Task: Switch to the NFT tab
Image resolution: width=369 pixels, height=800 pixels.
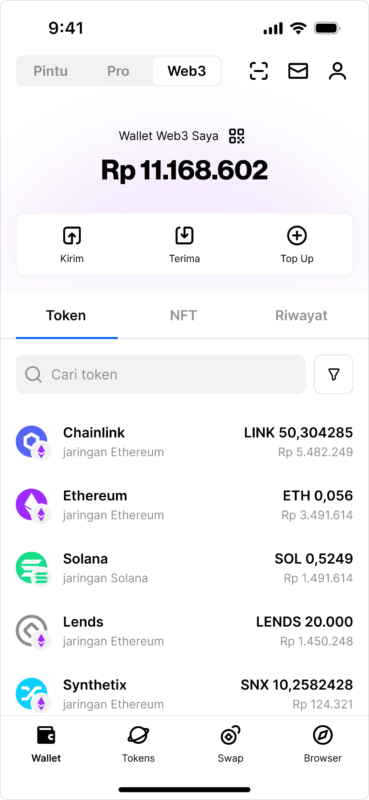Action: (x=184, y=315)
